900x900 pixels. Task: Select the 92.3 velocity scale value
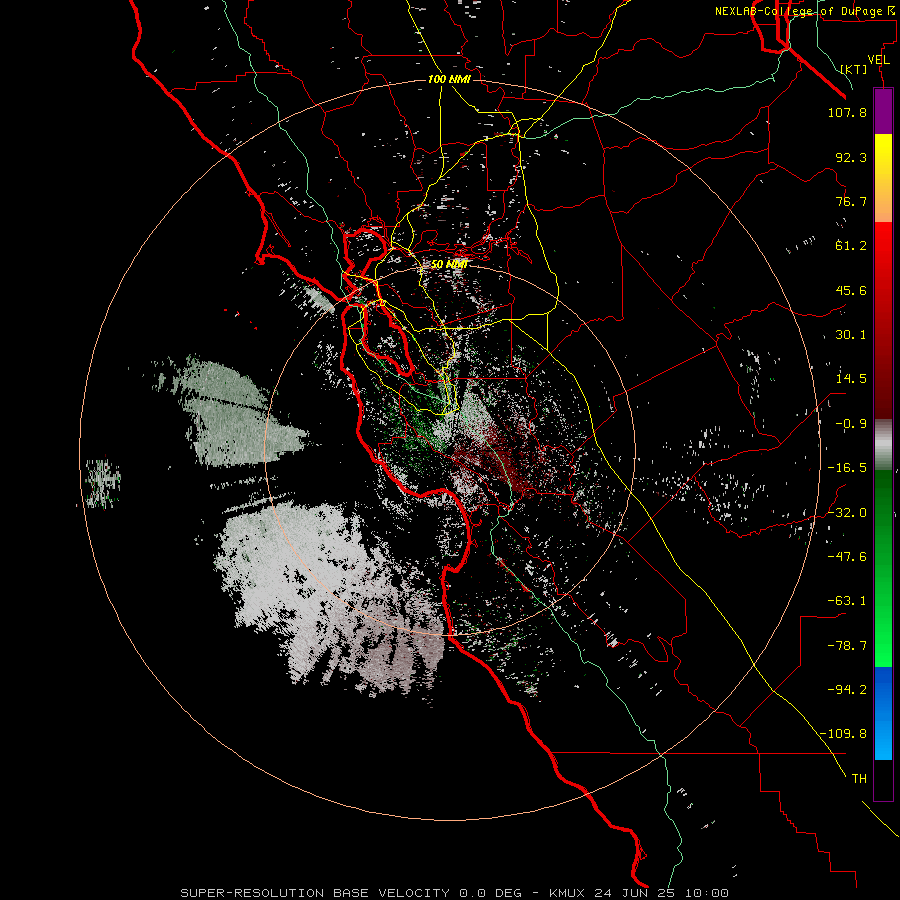851,157
